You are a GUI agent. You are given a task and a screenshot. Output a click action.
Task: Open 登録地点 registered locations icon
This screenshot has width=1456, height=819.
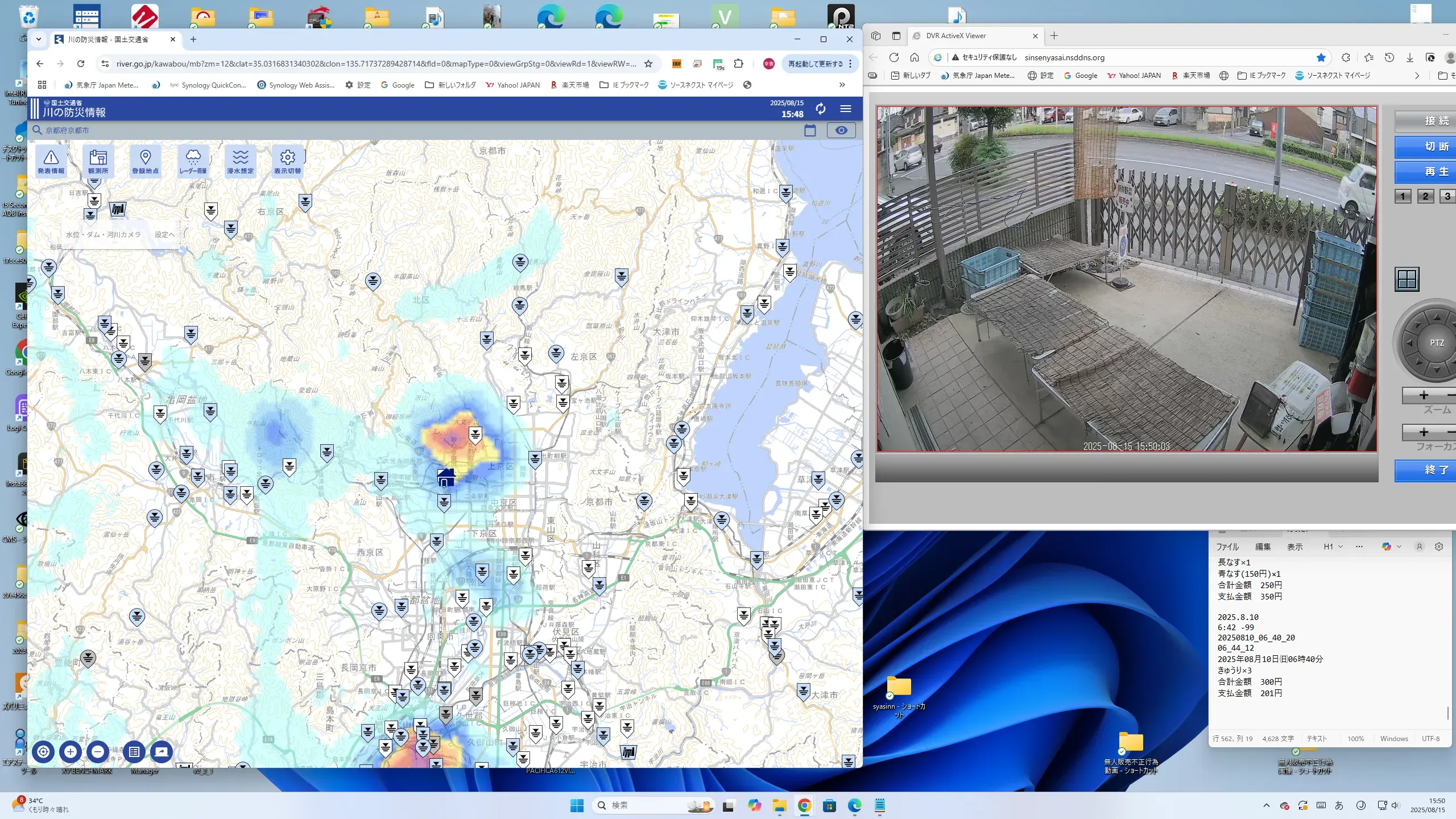pos(145,161)
